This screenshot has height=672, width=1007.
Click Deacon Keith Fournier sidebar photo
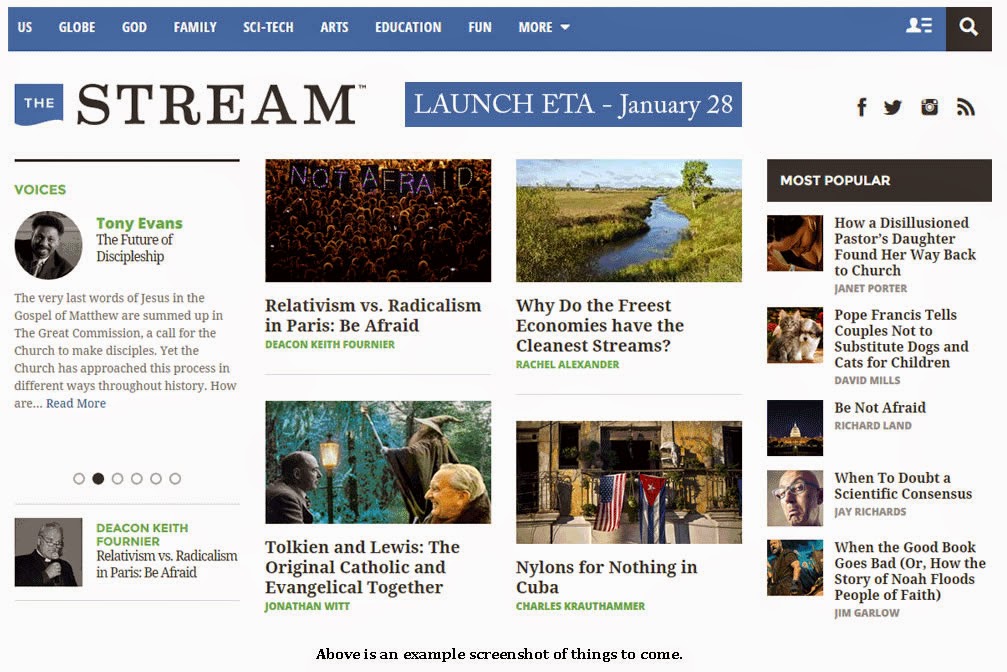(48, 552)
